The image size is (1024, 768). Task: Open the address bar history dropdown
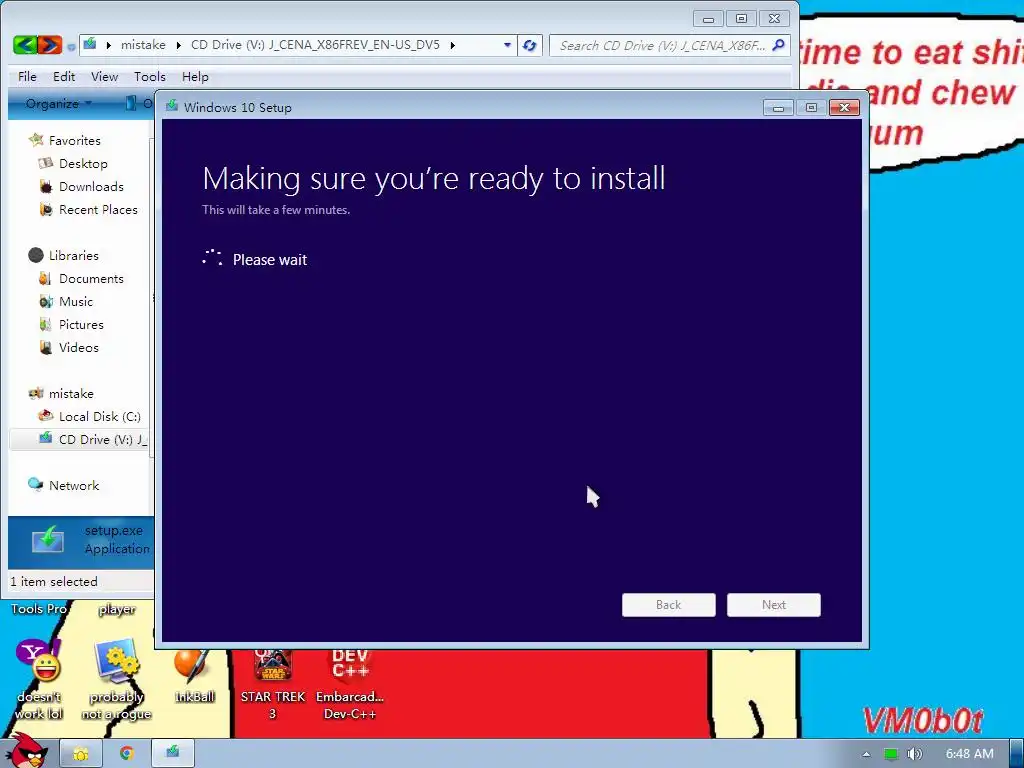[x=507, y=45]
